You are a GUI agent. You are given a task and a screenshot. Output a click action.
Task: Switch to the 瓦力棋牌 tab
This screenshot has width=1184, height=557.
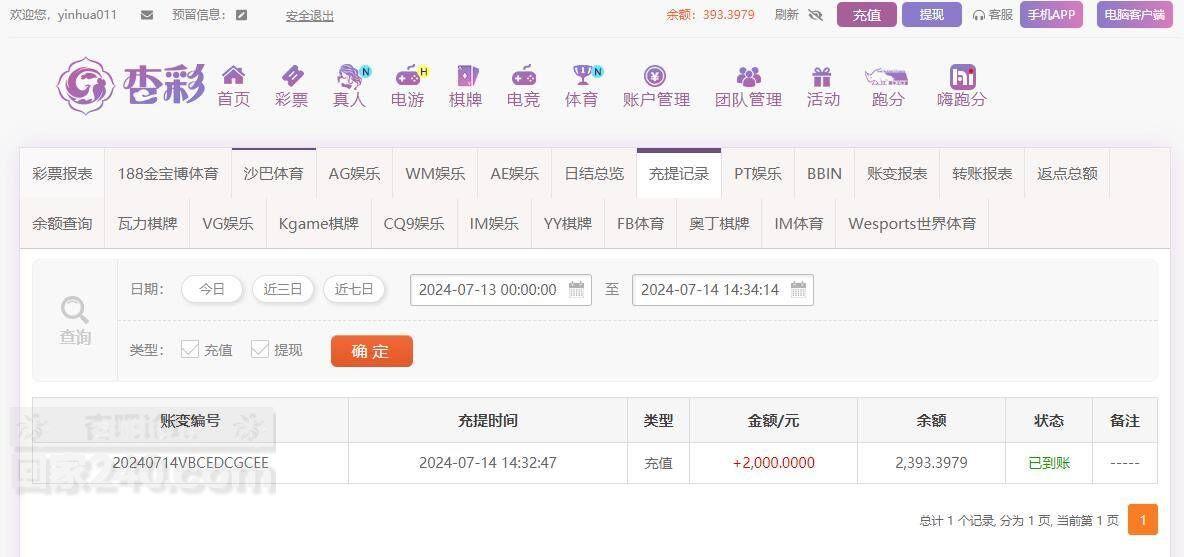[147, 223]
